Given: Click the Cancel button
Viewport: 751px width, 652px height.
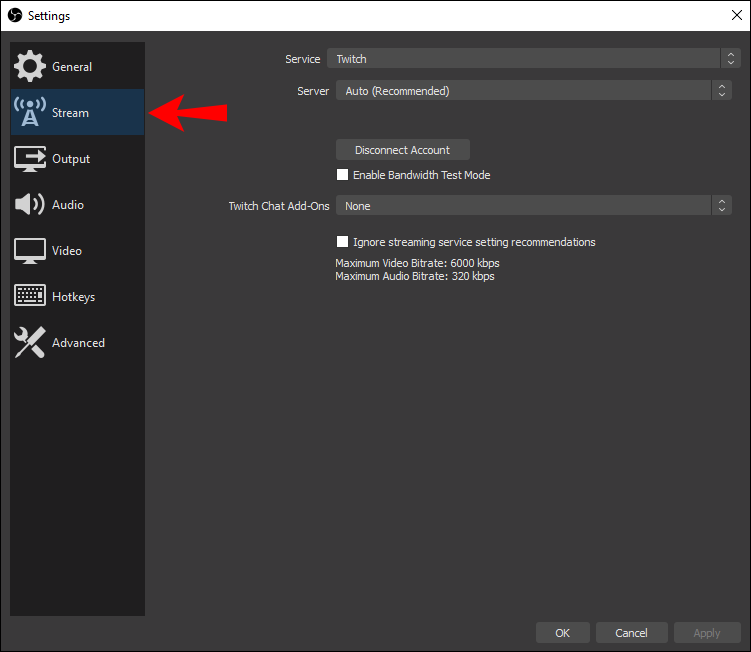Looking at the screenshot, I should click(x=631, y=633).
